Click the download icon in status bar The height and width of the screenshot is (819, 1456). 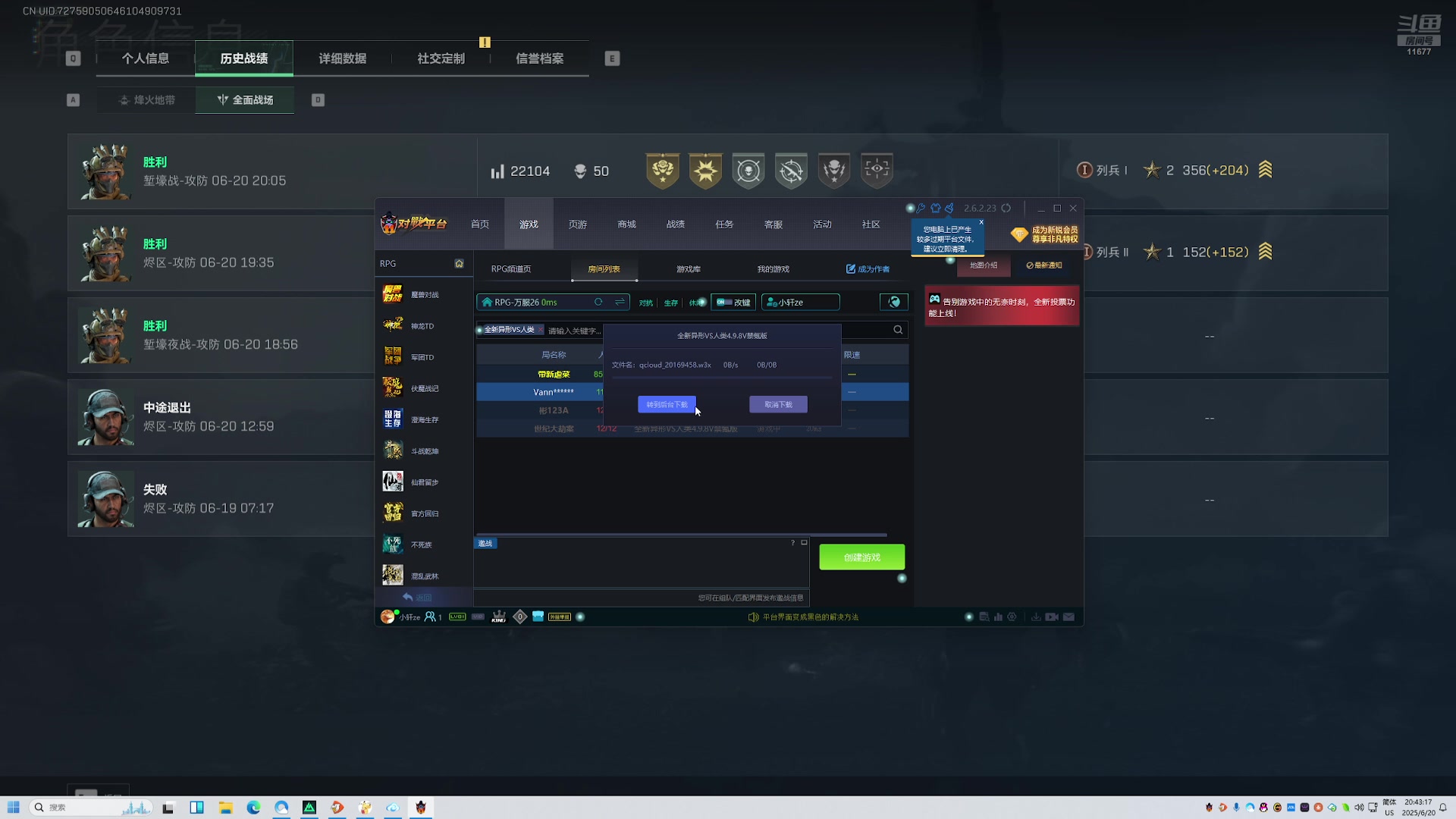[1035, 617]
